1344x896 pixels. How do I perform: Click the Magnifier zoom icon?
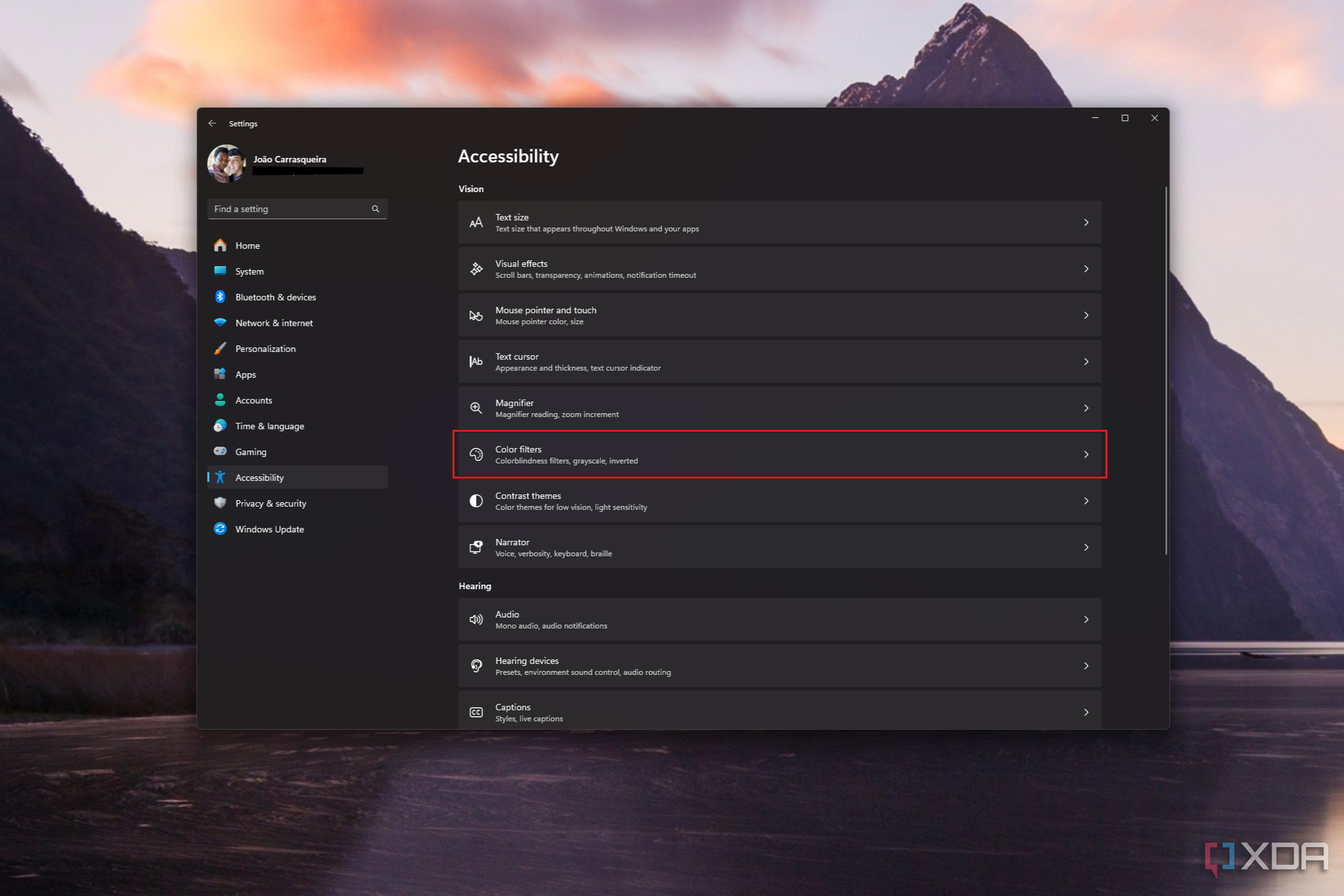point(476,408)
